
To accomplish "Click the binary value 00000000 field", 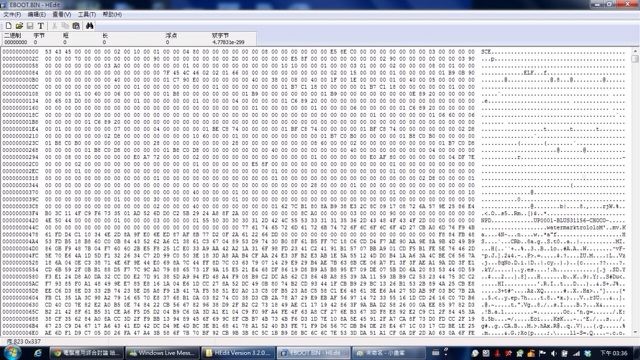I will click(16, 42).
